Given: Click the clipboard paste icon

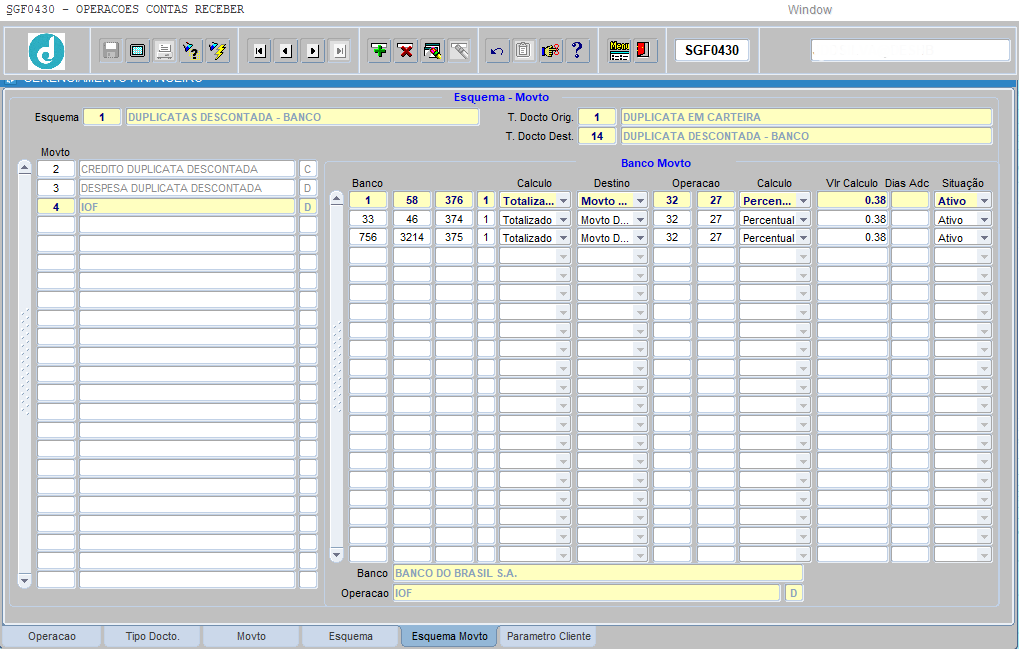Looking at the screenshot, I should point(524,50).
